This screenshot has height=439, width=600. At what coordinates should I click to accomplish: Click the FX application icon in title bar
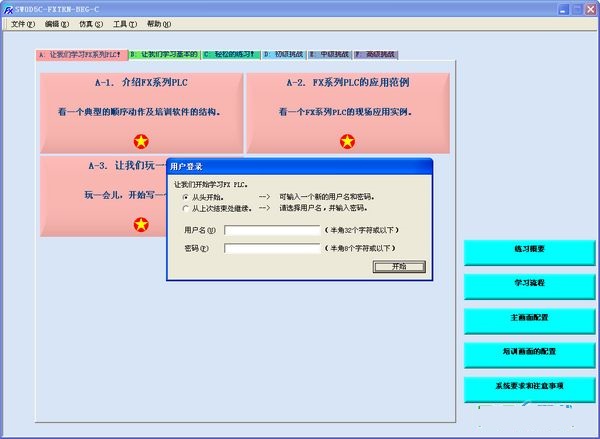pyautogui.click(x=8, y=9)
